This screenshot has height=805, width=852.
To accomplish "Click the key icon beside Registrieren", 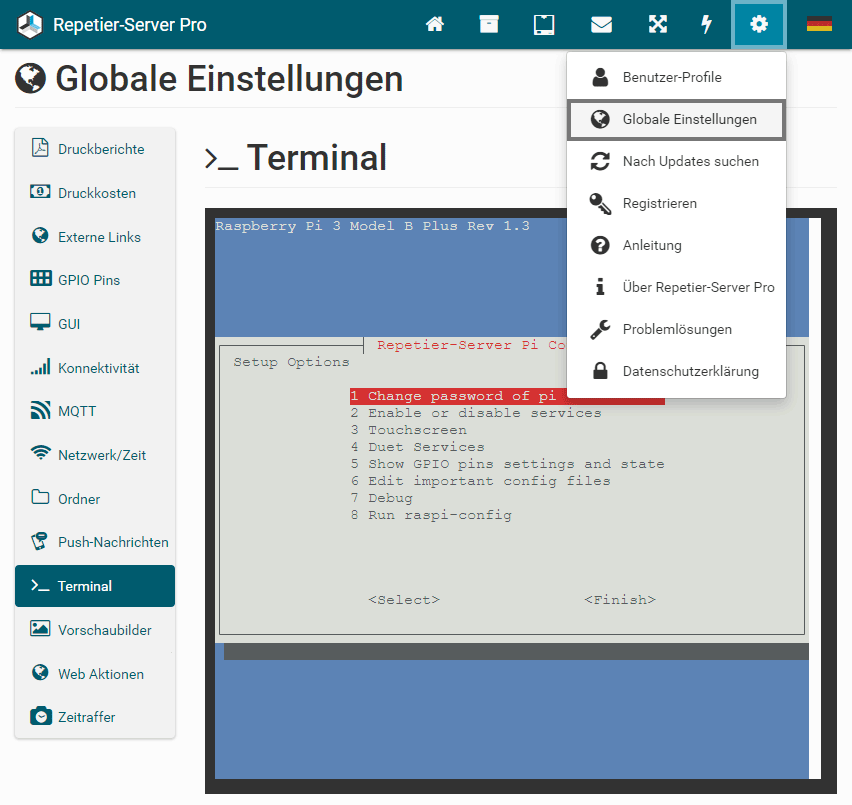I will click(600, 203).
